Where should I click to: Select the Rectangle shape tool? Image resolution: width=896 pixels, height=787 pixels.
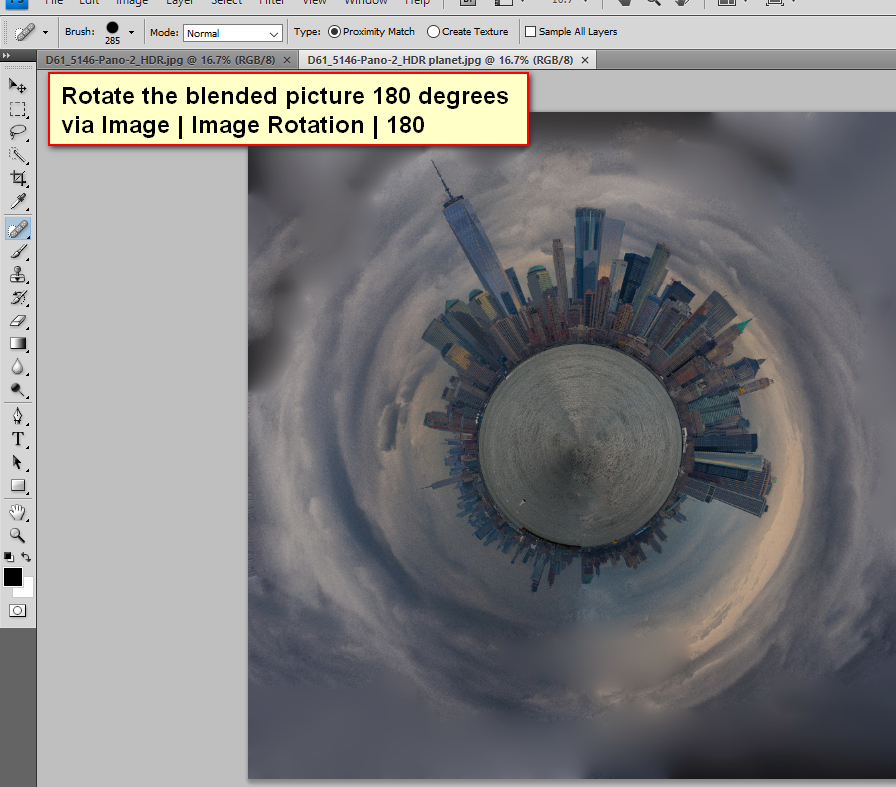click(x=18, y=486)
